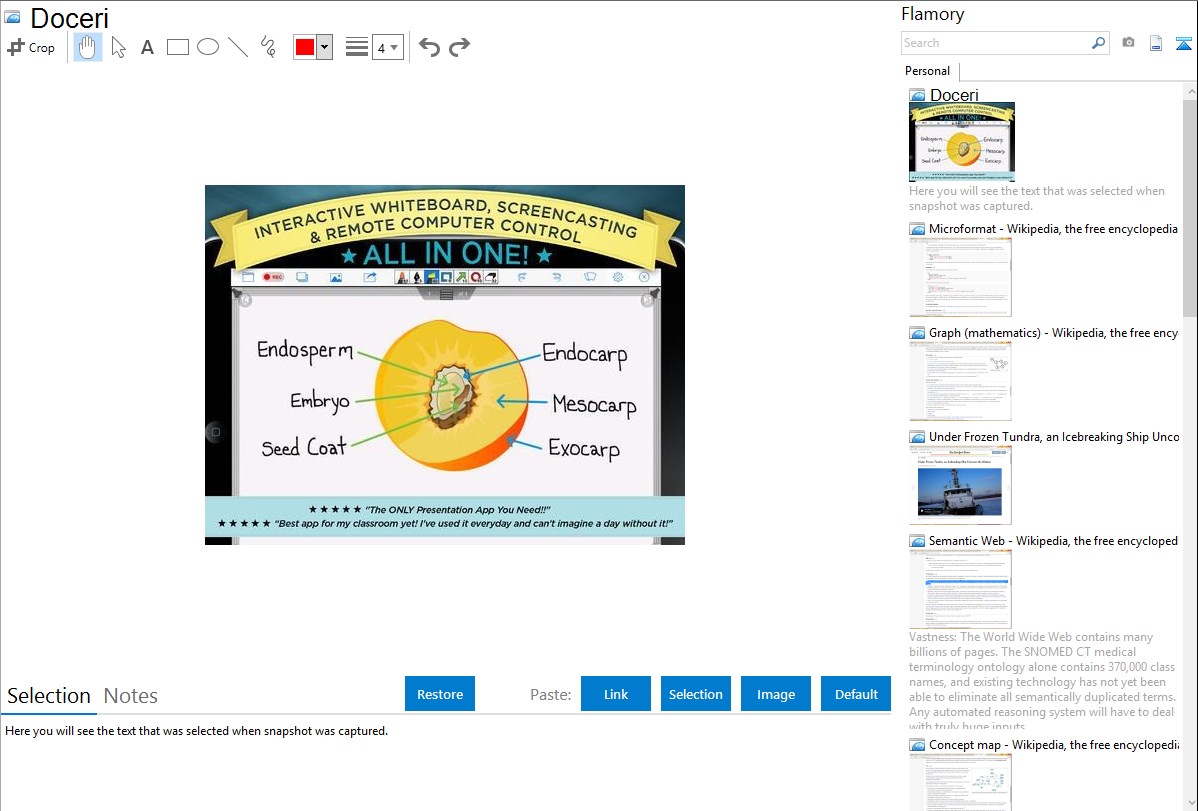Select the ellipse shape tool
Screen dimensions: 1198x811
point(208,47)
